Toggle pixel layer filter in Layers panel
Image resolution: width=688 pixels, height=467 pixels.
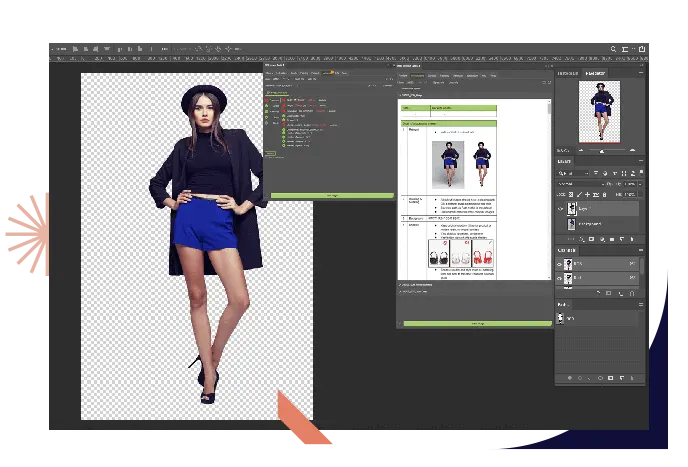[x=596, y=173]
